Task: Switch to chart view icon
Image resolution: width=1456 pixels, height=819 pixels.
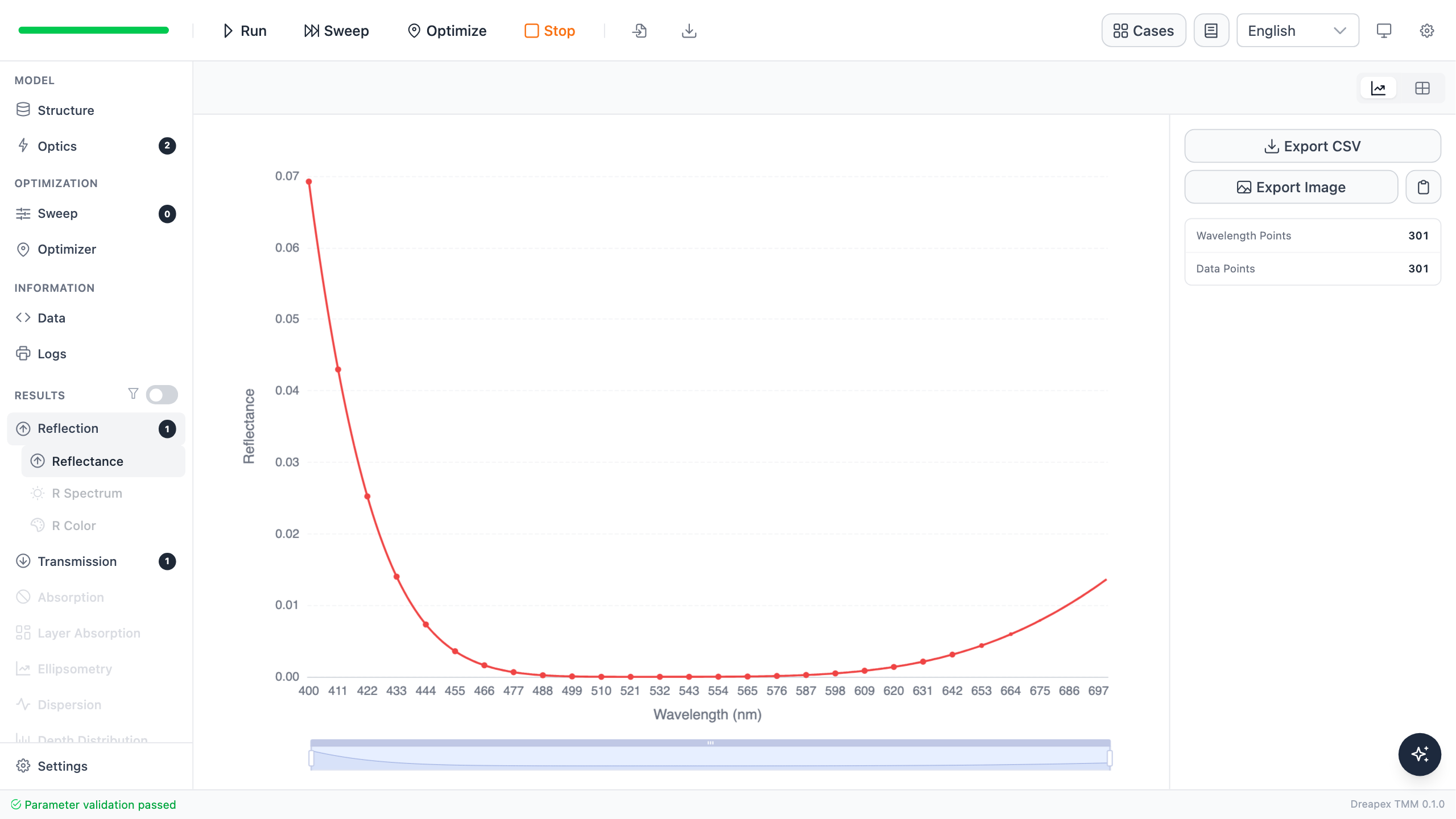Action: tap(1378, 88)
